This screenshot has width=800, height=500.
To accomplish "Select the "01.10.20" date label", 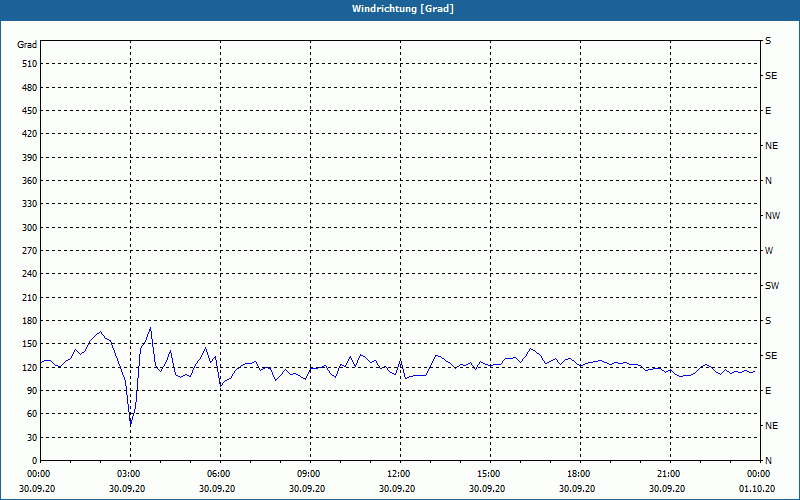I will [x=757, y=489].
